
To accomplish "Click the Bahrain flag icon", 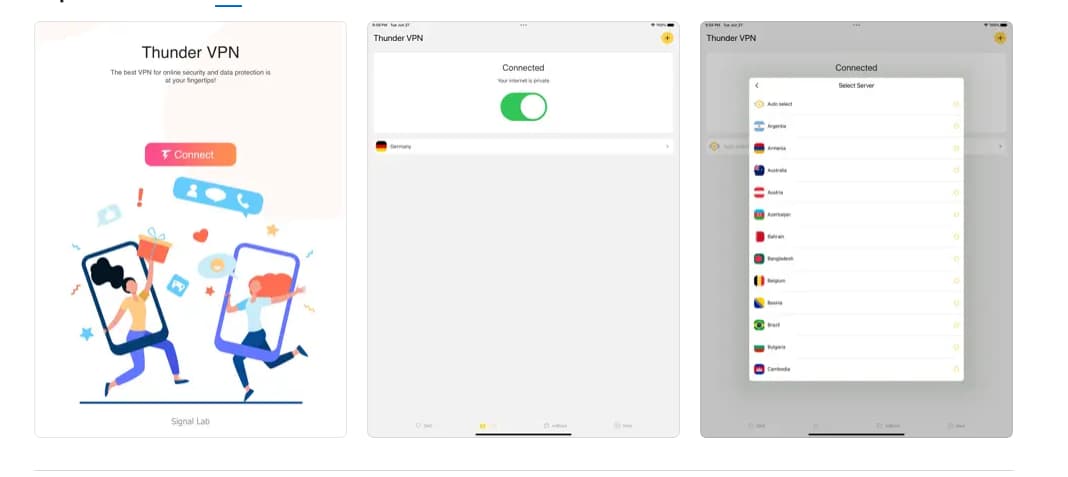I will [x=759, y=236].
